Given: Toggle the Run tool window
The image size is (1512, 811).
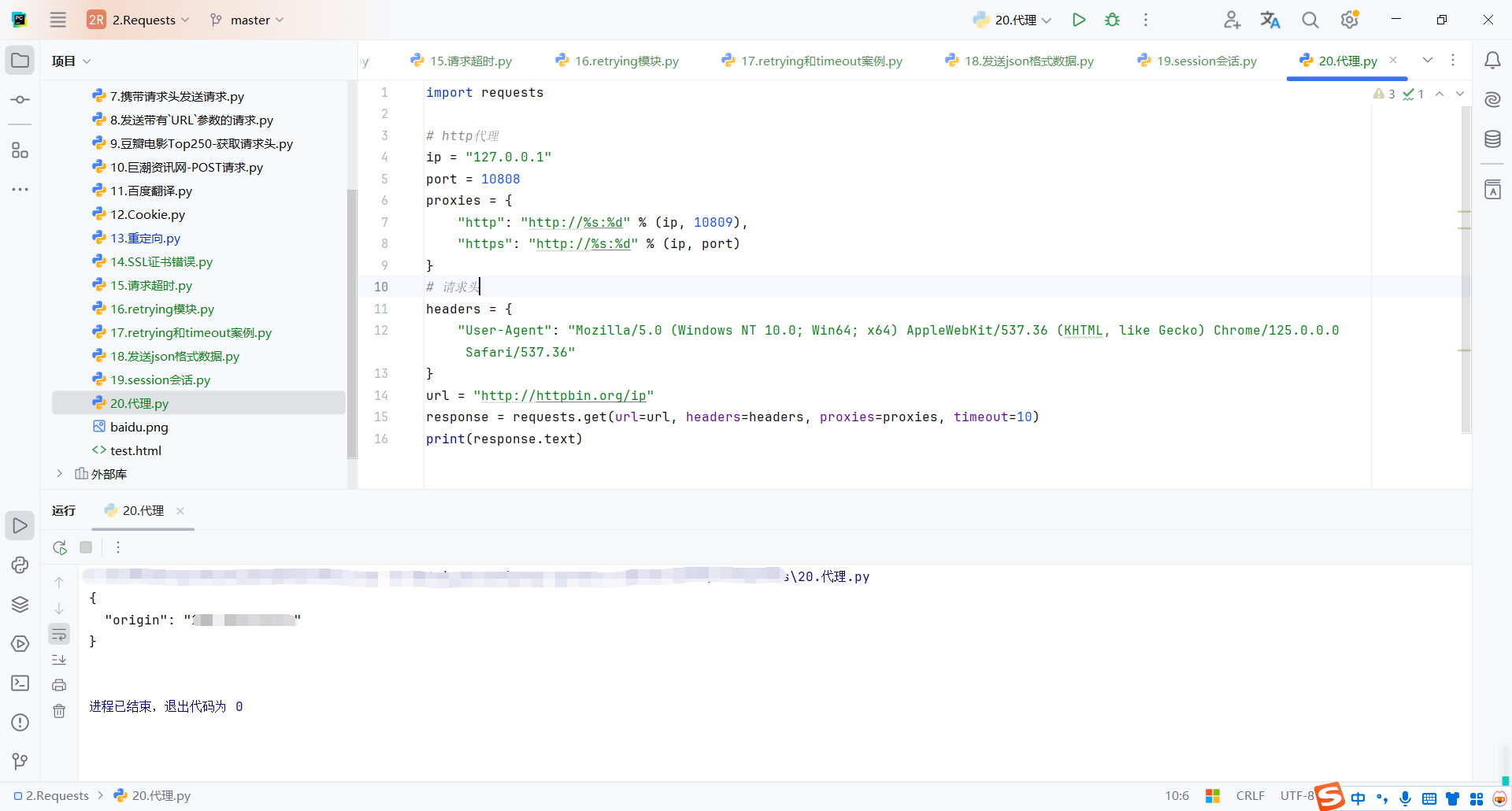Looking at the screenshot, I should tap(20, 525).
